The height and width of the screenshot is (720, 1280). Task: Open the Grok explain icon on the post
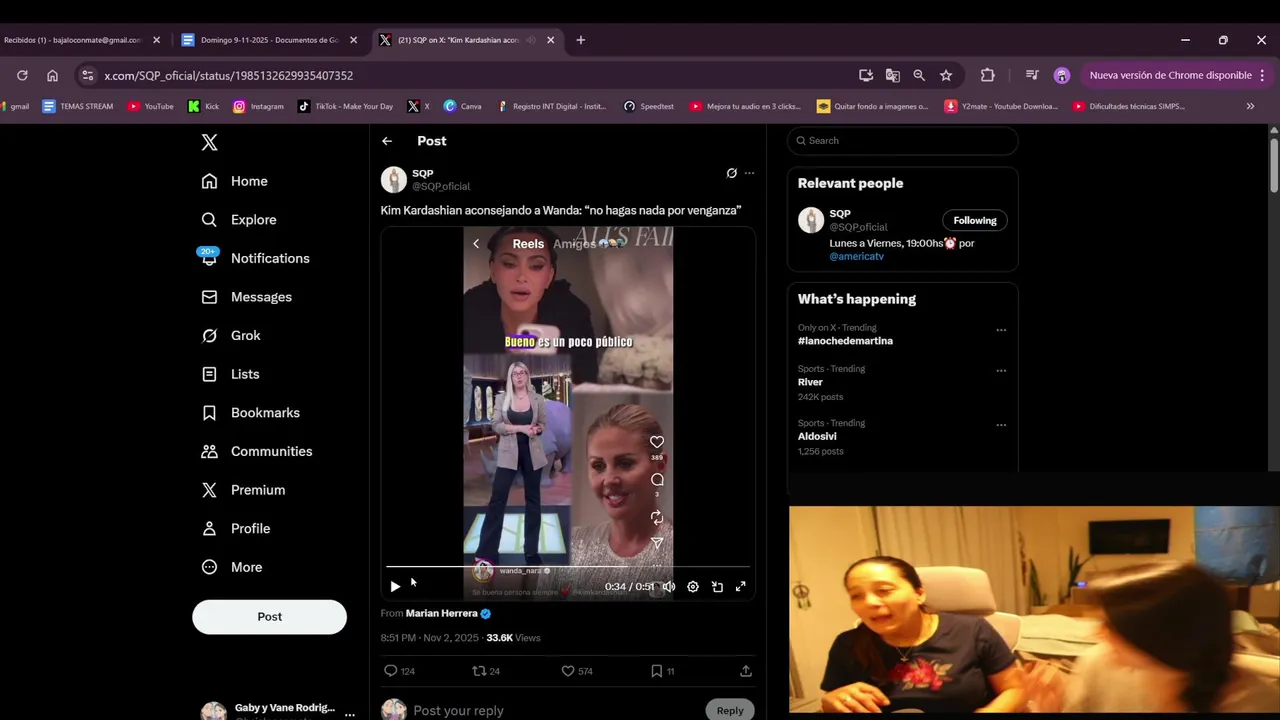pos(731,173)
